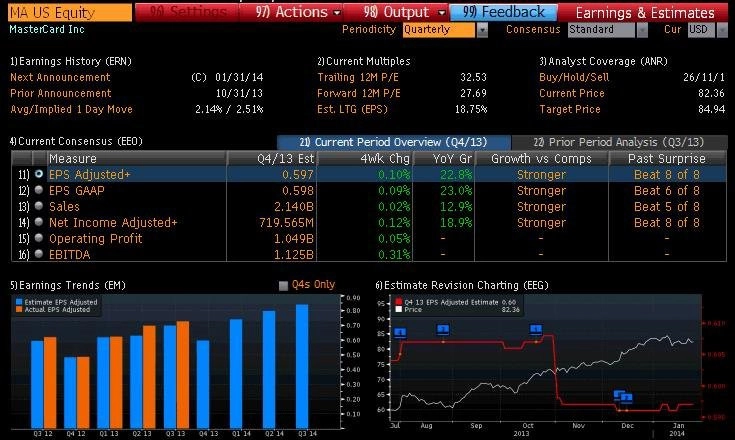The height and width of the screenshot is (440, 735).
Task: Click the Q3 14 estimate bar
Action: pos(302,366)
